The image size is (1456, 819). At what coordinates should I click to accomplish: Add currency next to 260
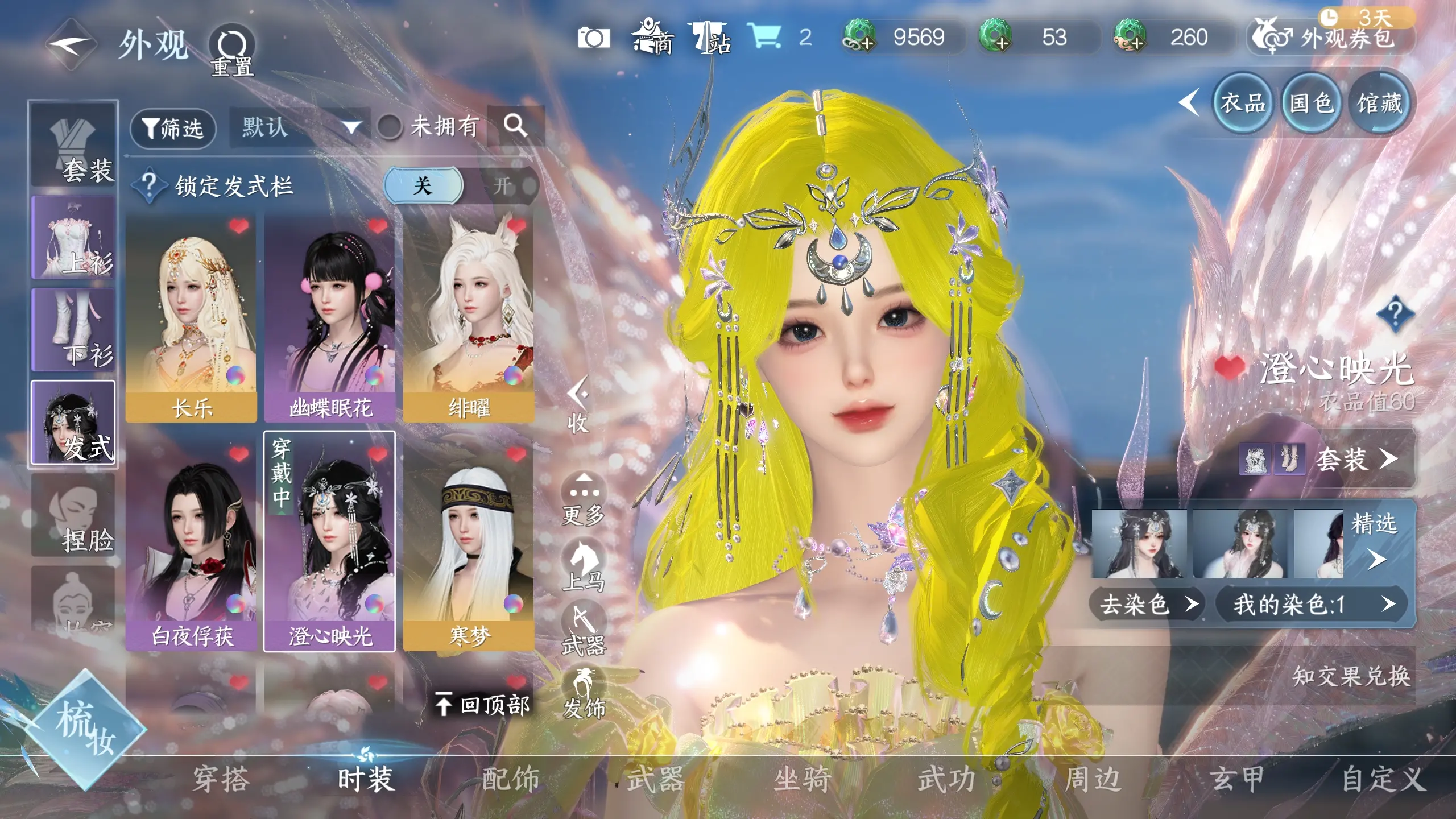click(1130, 37)
